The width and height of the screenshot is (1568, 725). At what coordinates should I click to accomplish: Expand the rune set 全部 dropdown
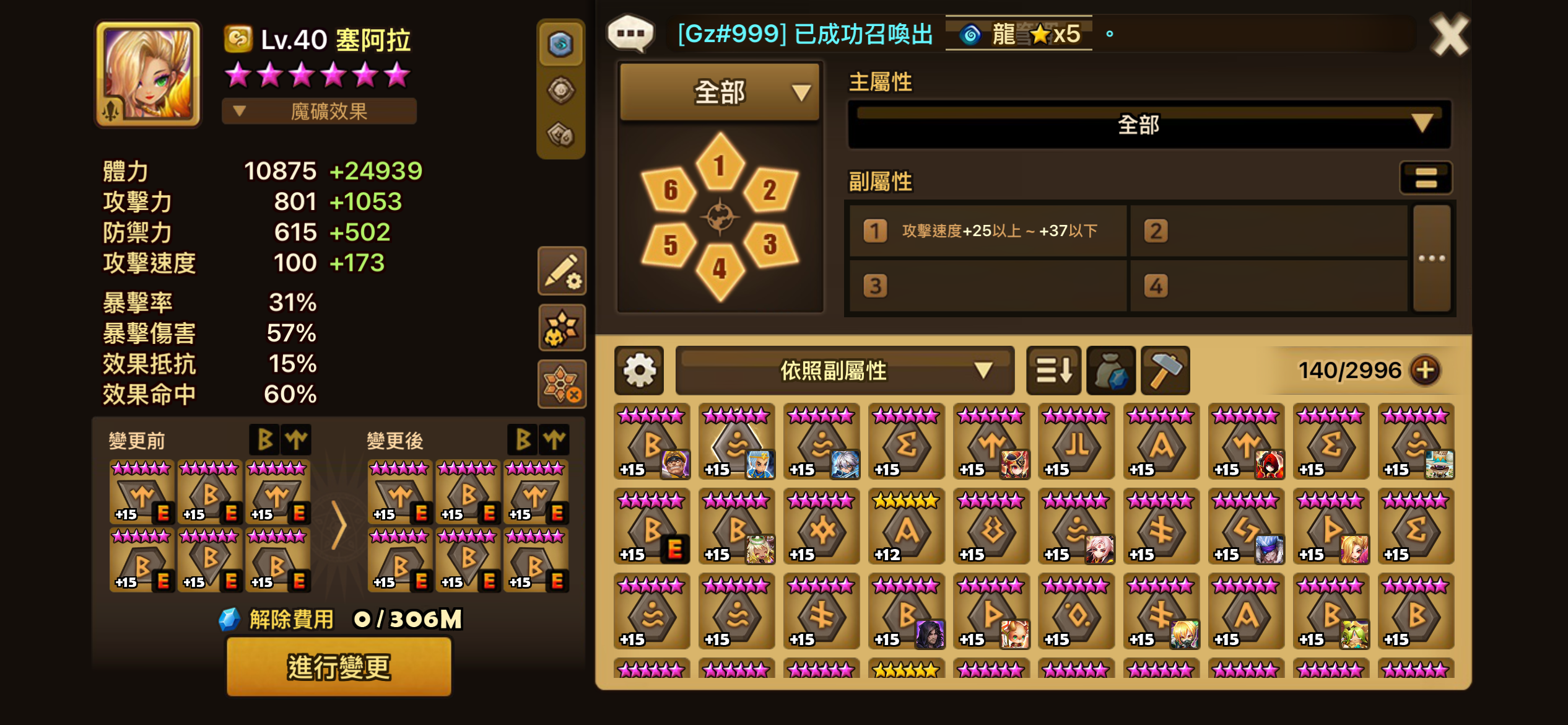coord(720,92)
